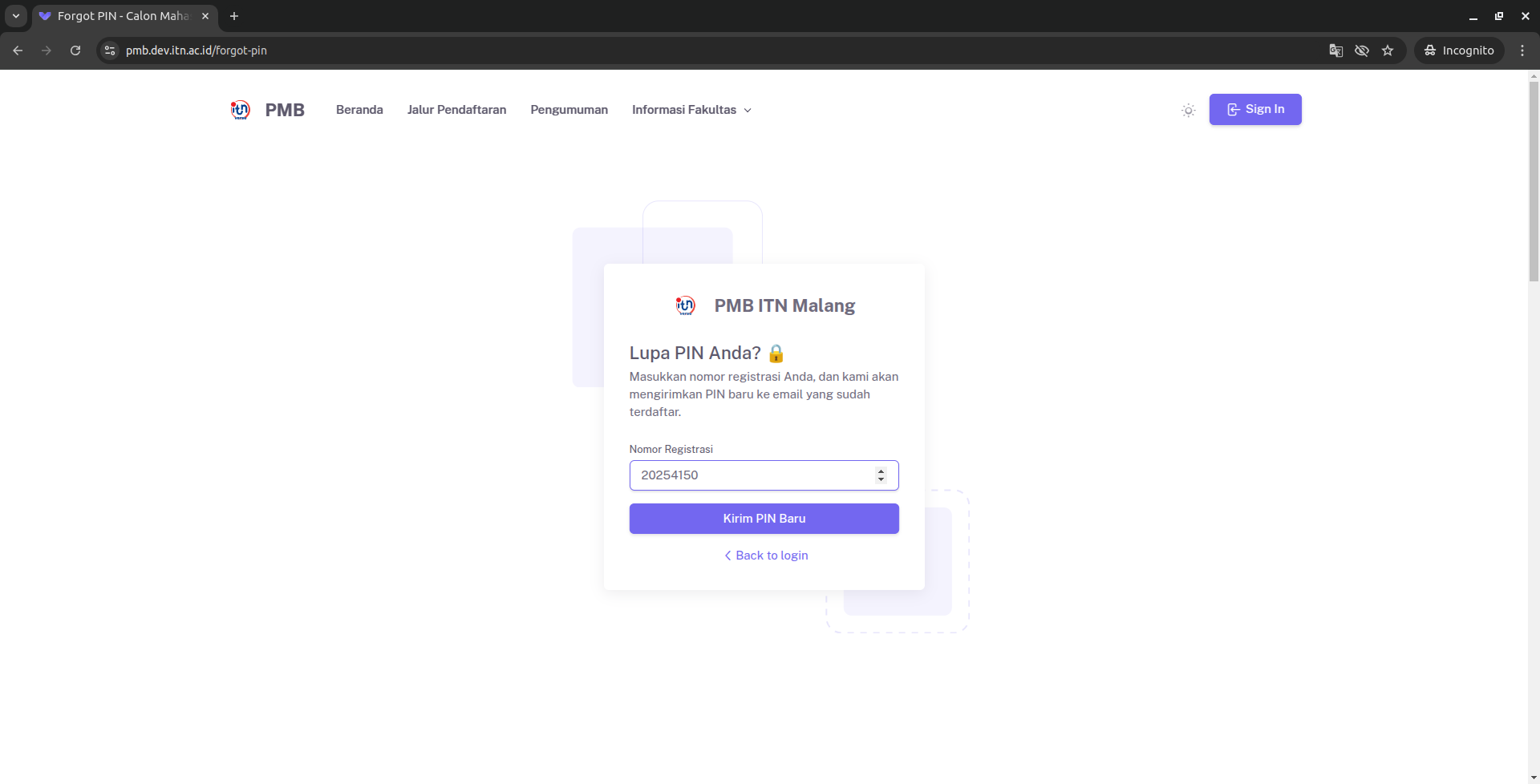
Task: Click the PMB brand text
Action: [285, 110]
